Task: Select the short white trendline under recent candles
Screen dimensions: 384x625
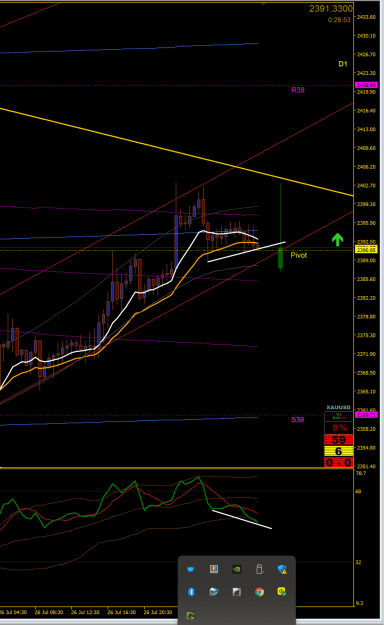Action: [246, 252]
